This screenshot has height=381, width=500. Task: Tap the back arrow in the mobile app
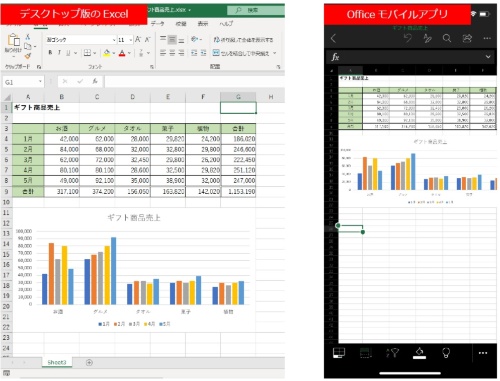coord(333,38)
